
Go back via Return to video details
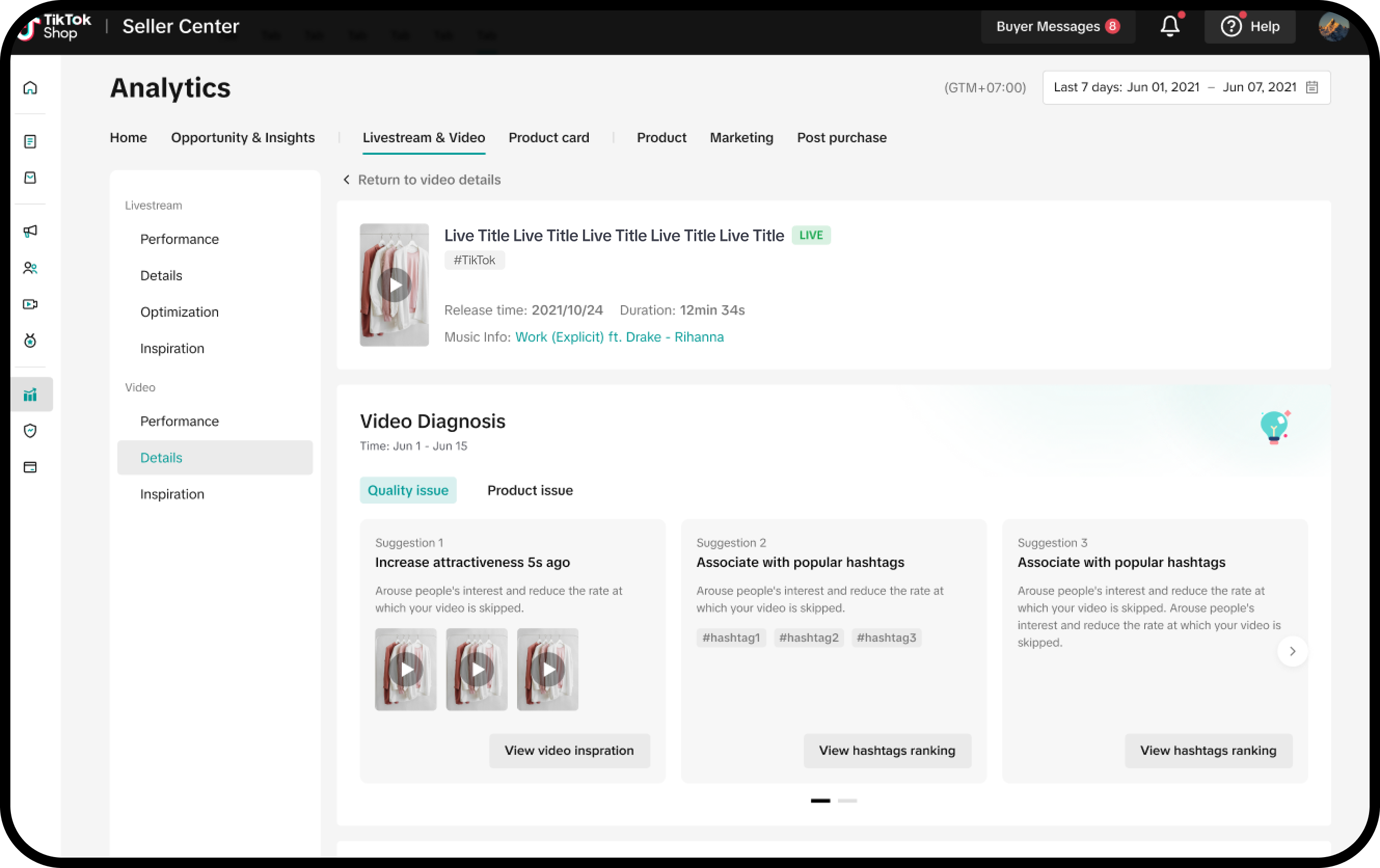(422, 180)
